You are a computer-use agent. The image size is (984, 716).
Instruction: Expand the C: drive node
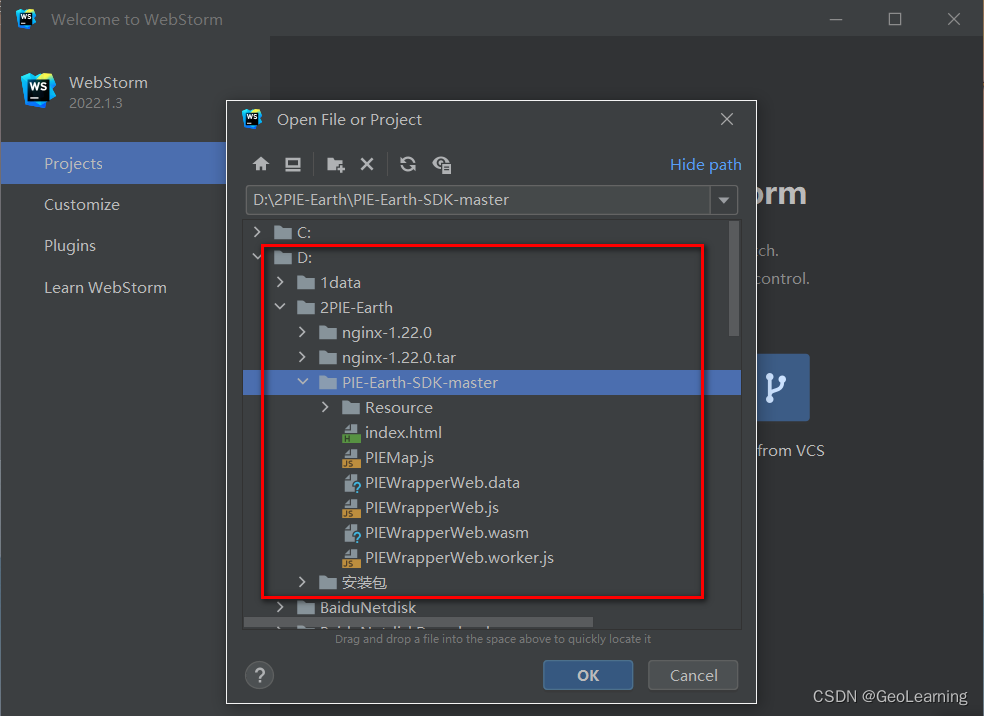pos(257,232)
